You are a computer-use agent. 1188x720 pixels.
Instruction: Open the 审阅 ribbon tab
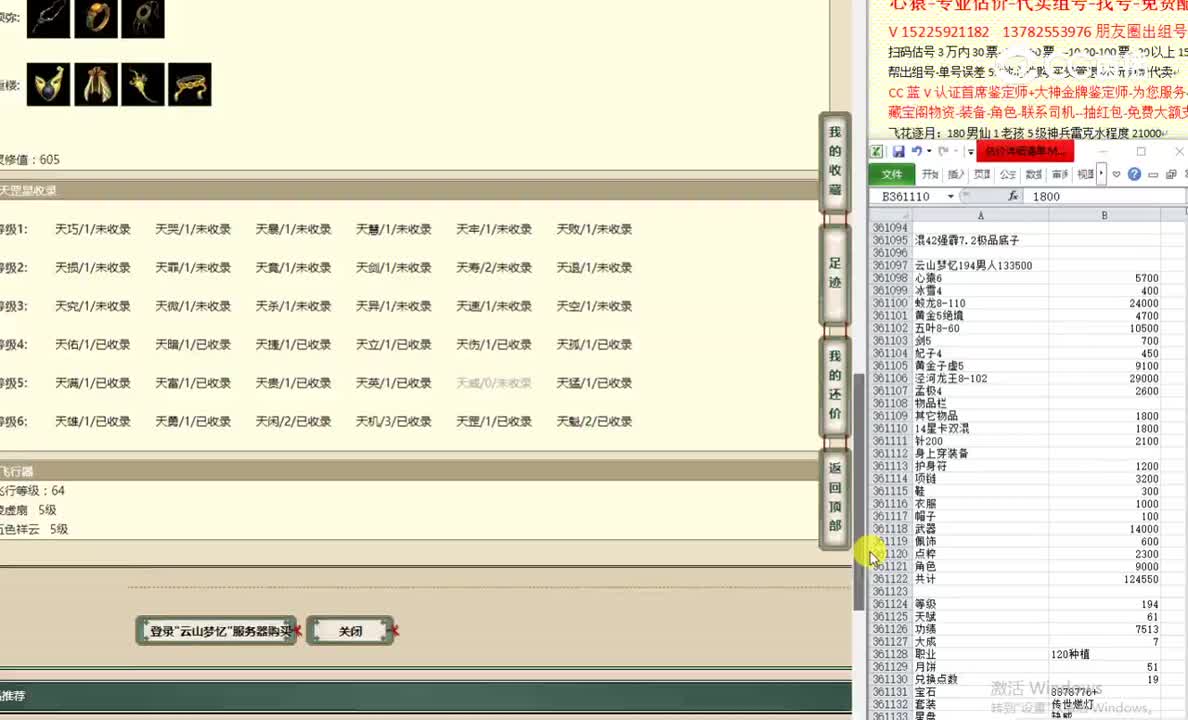[x=1060, y=174]
